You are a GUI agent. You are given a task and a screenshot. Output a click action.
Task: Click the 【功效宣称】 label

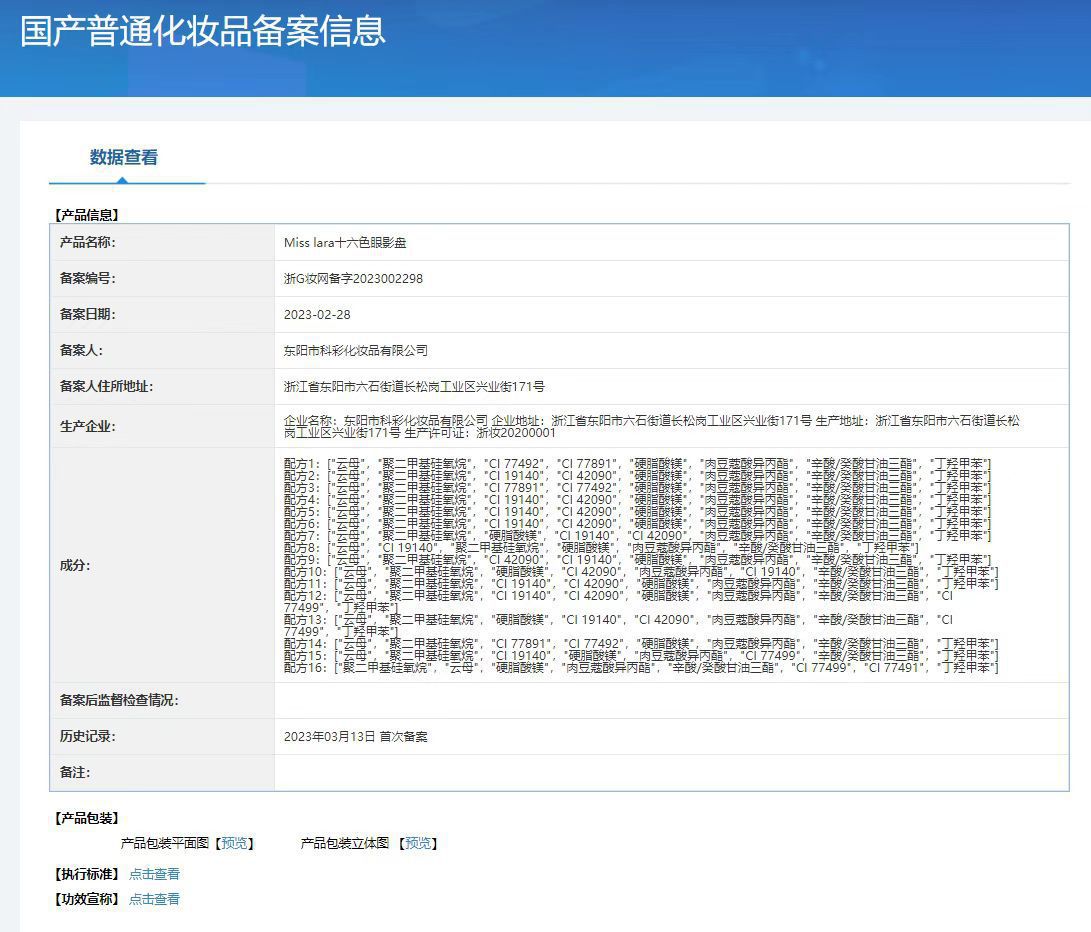click(87, 899)
